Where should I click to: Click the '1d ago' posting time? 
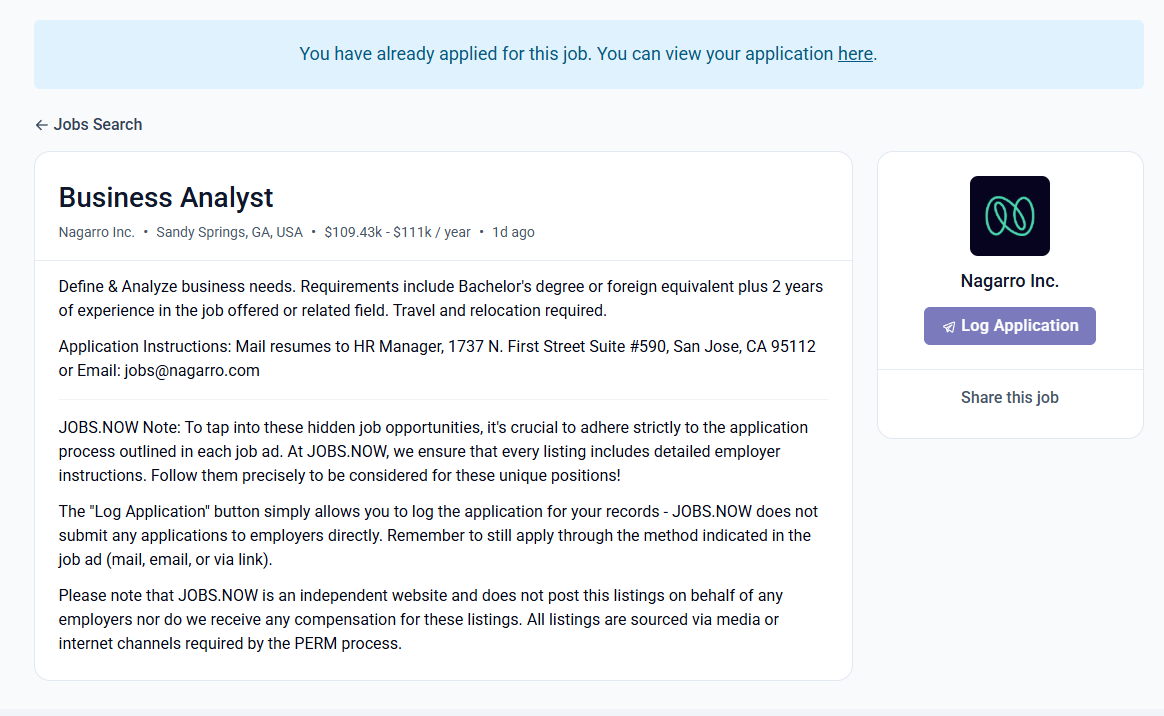click(513, 232)
